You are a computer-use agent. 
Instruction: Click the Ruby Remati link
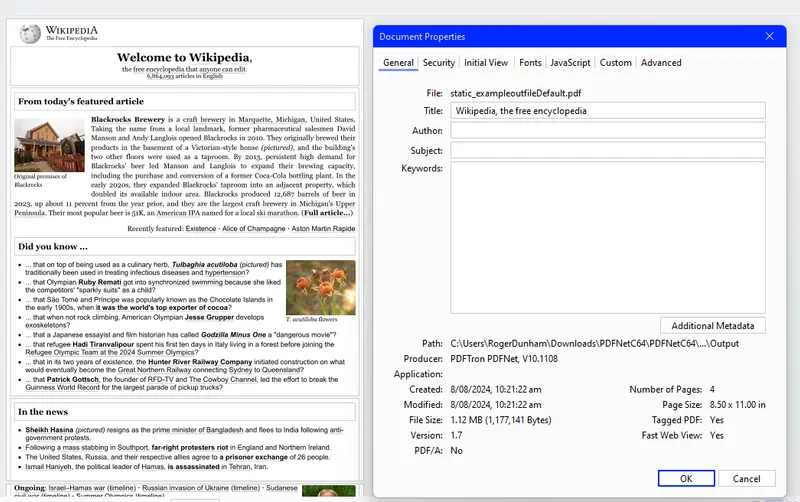click(99, 282)
